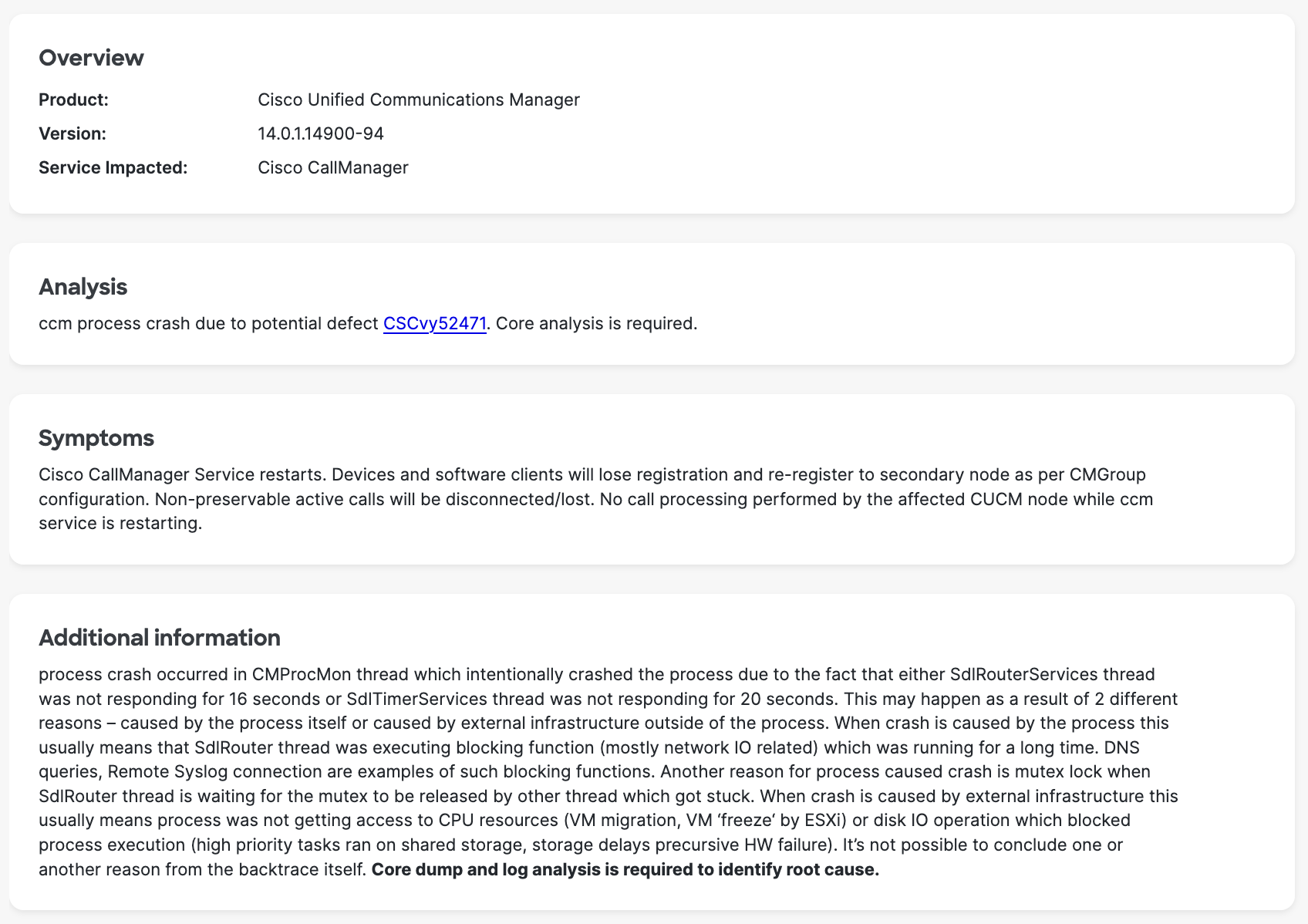
Task: Click the Cisco CallManager service value
Action: 332,168
